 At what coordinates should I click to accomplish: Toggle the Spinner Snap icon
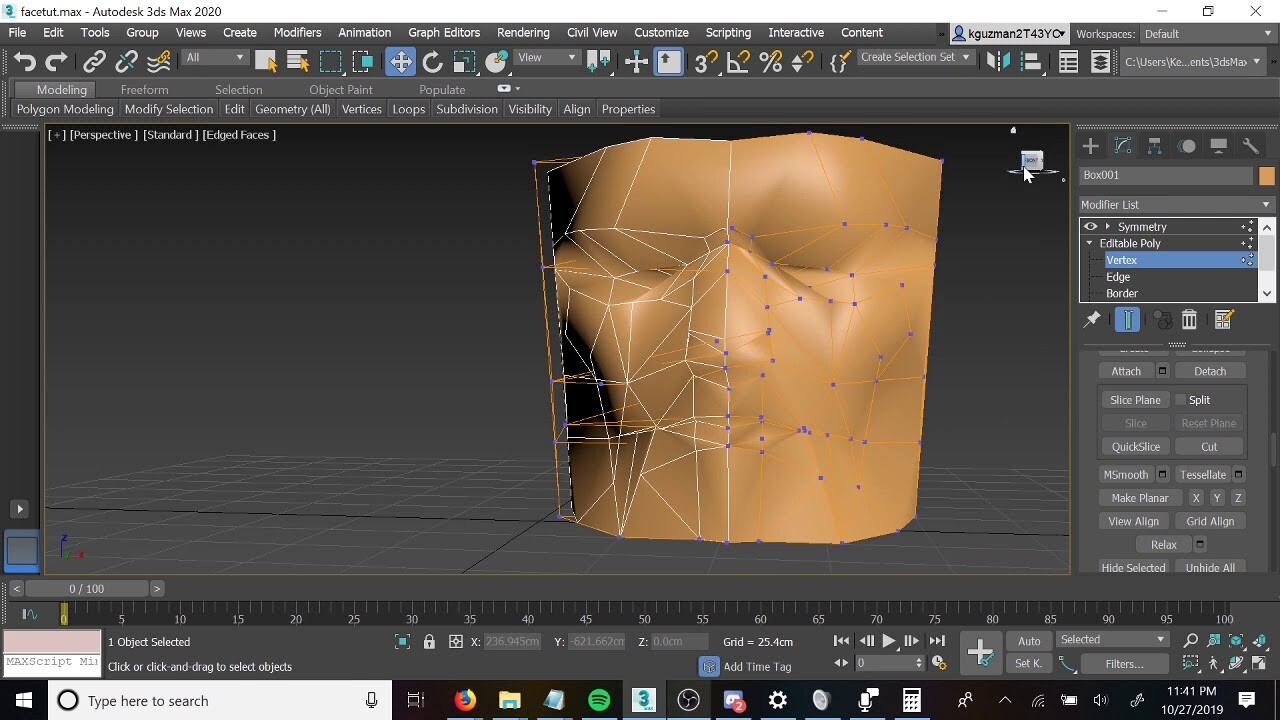pyautogui.click(x=802, y=62)
